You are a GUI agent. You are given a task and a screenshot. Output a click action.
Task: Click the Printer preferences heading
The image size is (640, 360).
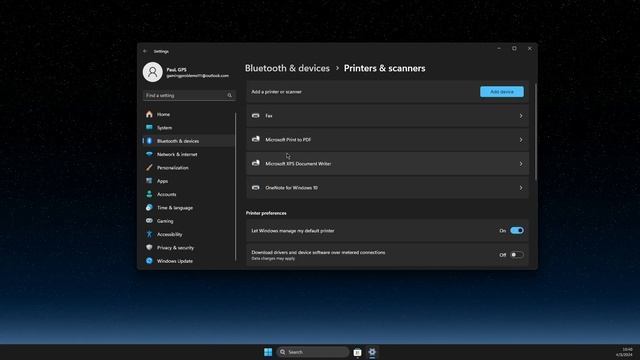[x=266, y=213]
